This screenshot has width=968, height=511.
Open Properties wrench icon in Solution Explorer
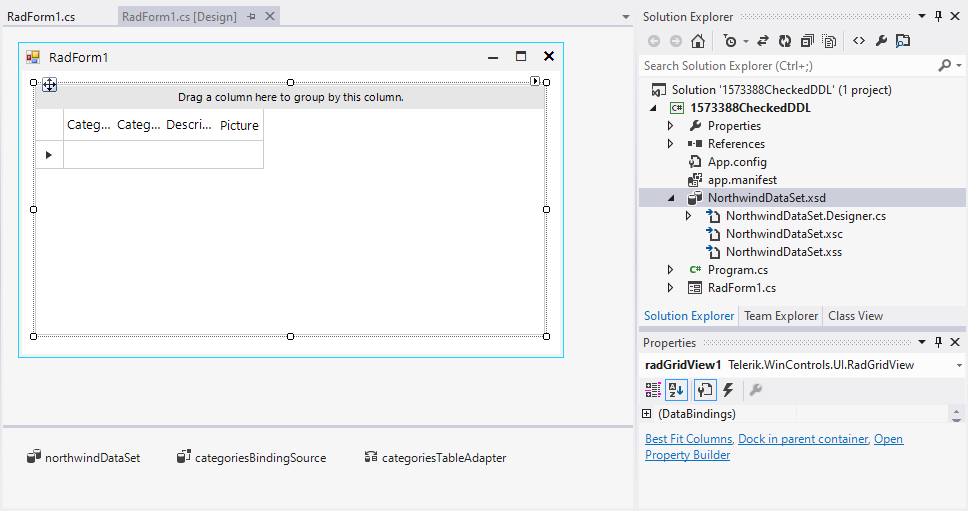tap(881, 41)
